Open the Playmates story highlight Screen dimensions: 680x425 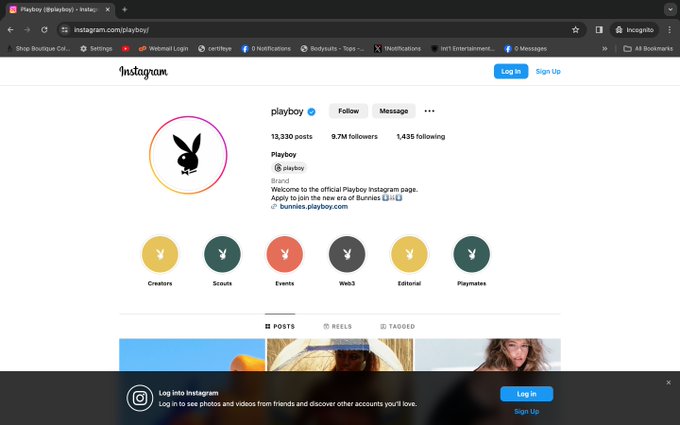click(x=471, y=254)
